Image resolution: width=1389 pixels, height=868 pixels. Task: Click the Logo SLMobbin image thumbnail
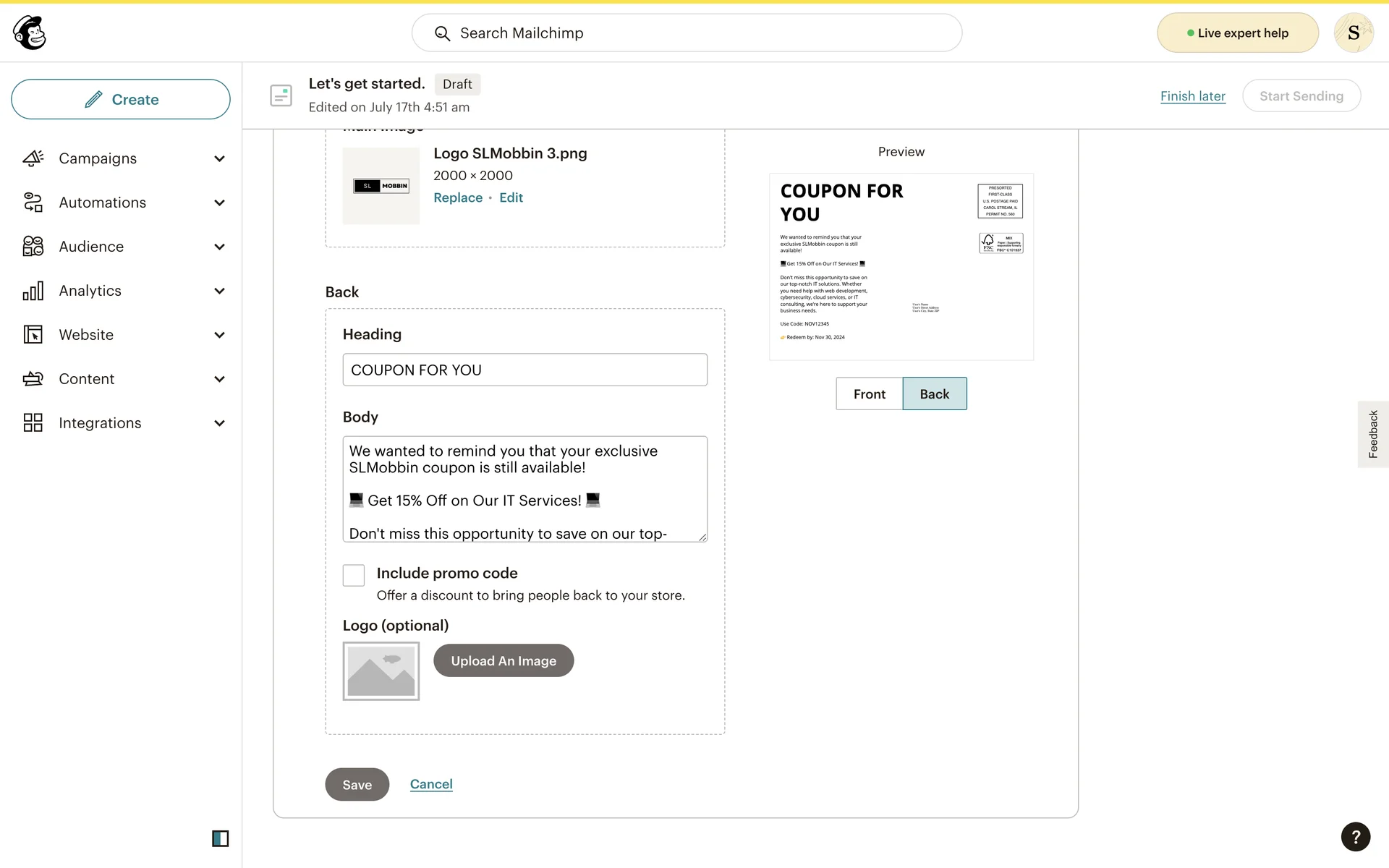[x=381, y=186]
